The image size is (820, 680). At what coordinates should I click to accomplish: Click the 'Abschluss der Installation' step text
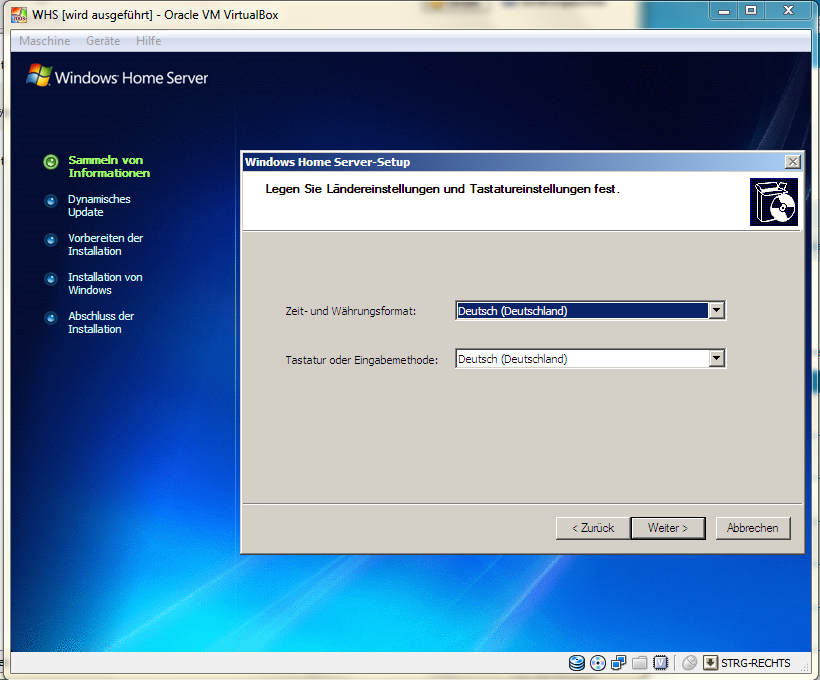point(101,322)
